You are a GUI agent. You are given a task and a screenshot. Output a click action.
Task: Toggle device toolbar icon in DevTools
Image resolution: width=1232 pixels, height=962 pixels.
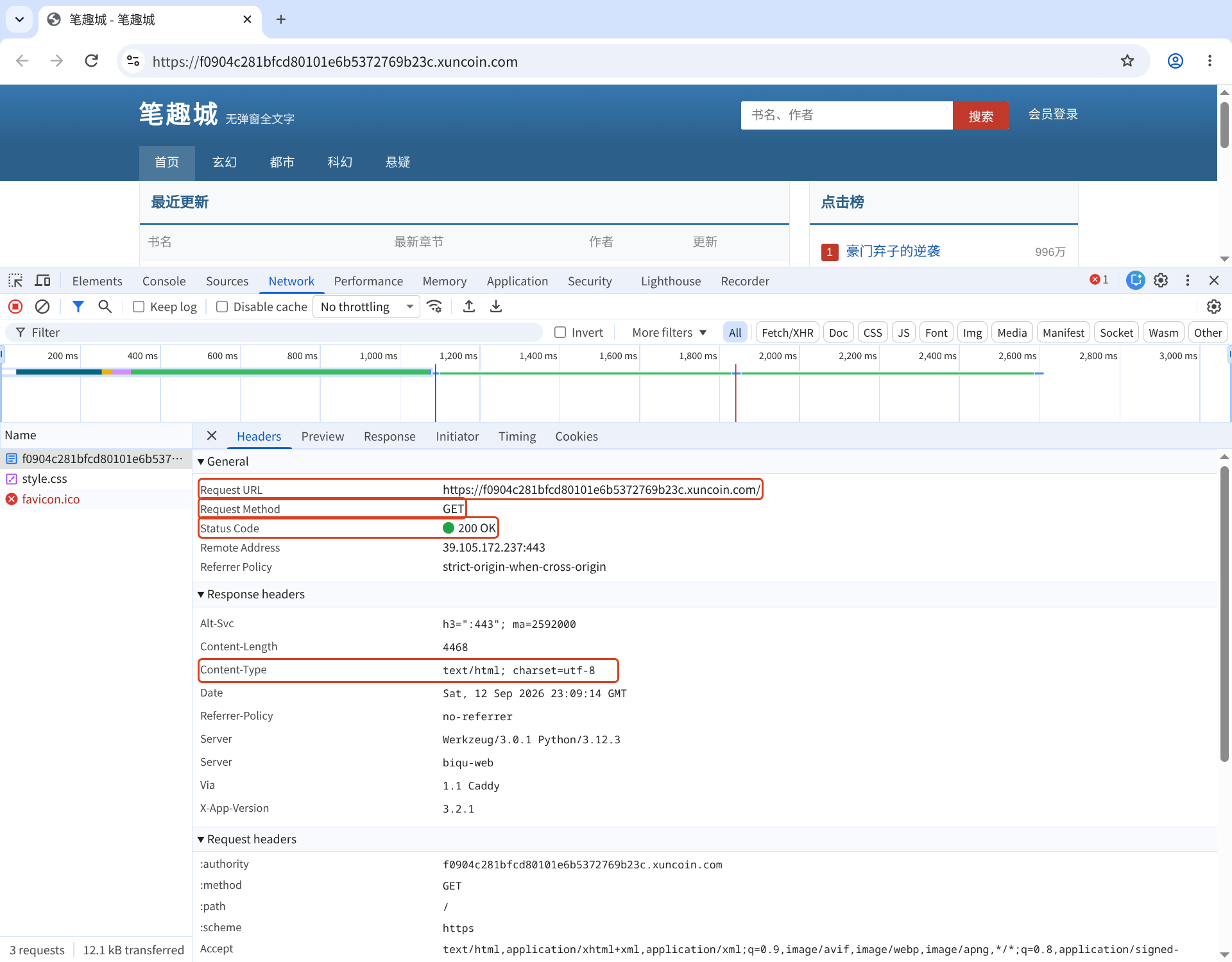pos(42,281)
